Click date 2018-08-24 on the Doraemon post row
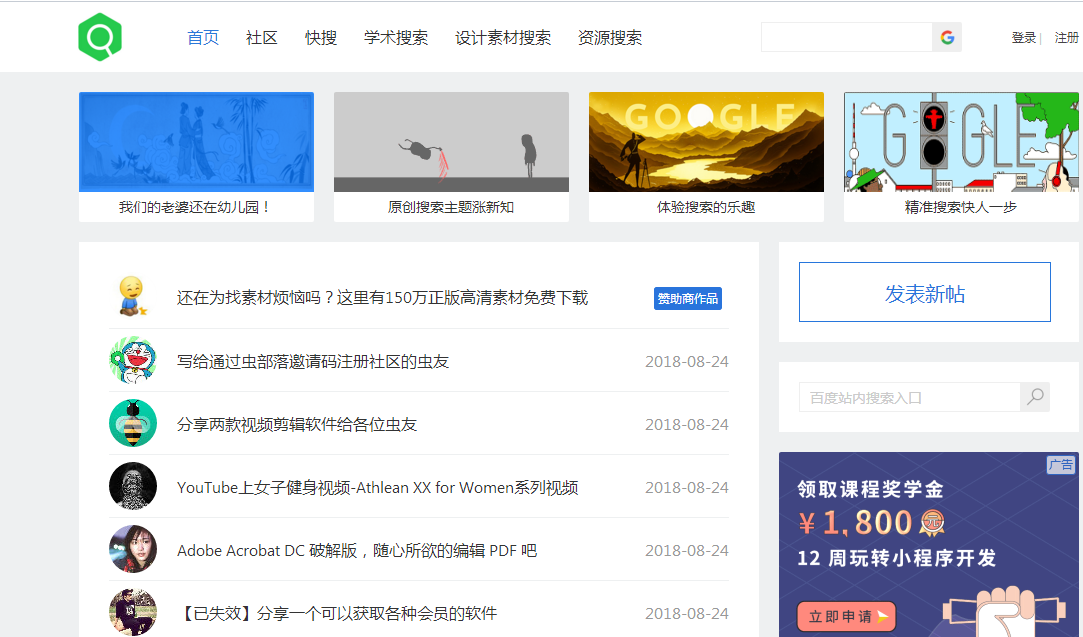The height and width of the screenshot is (637, 1083). point(687,361)
